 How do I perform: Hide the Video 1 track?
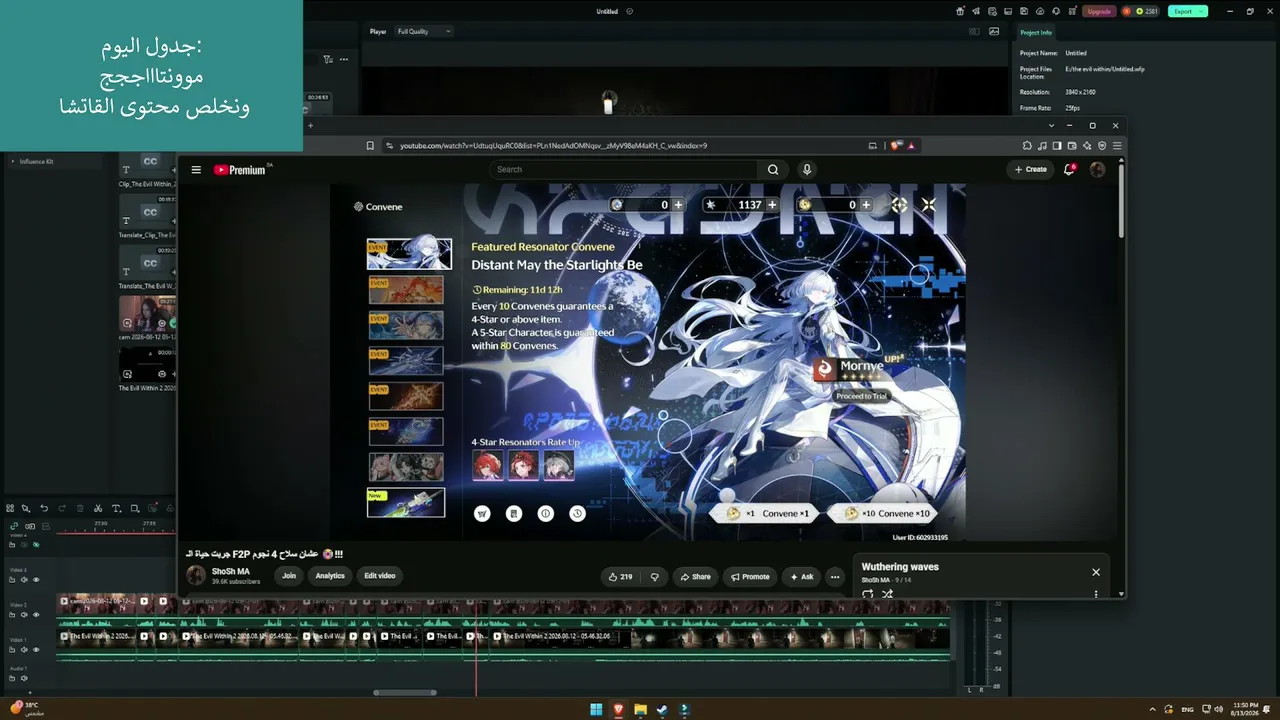36,650
